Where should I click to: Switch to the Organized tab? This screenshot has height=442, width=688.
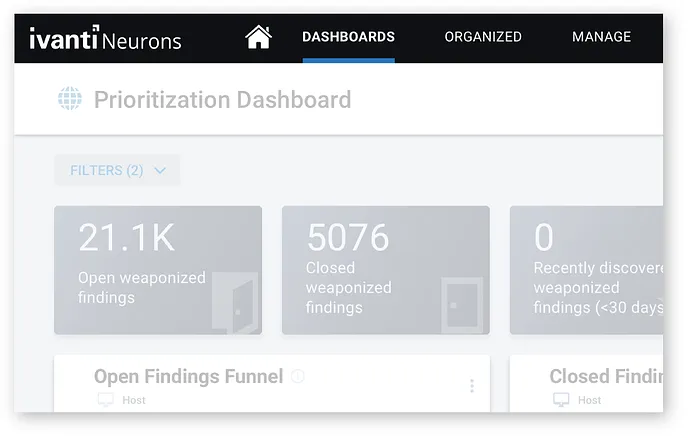(483, 37)
